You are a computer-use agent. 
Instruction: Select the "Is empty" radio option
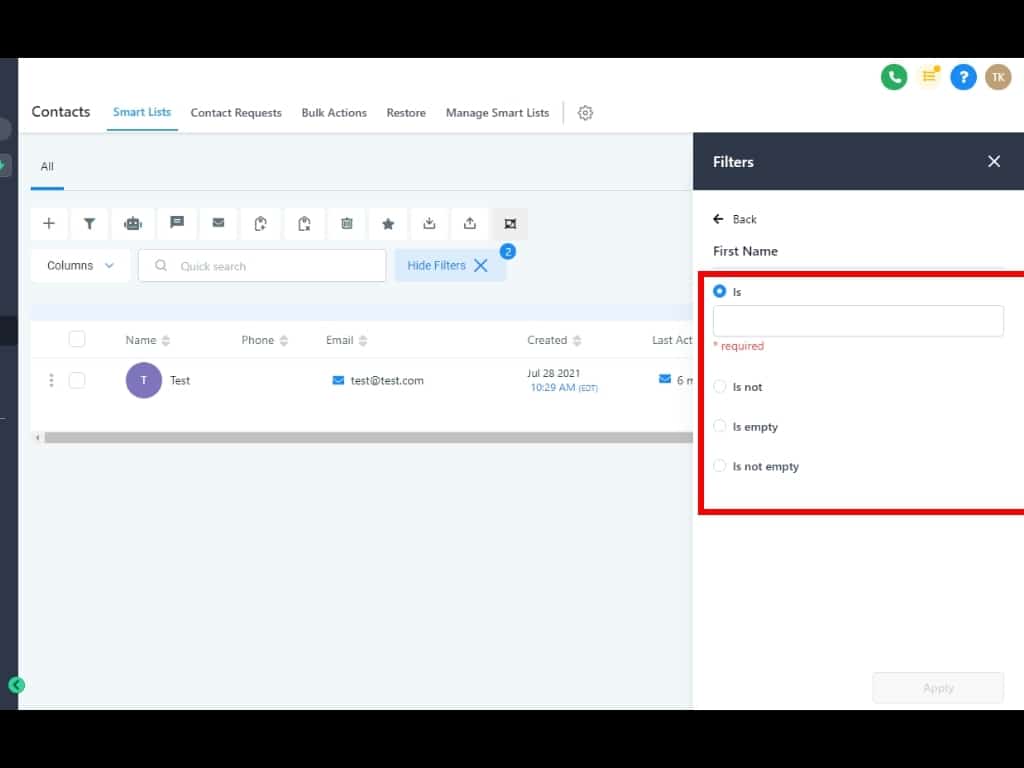[720, 427]
